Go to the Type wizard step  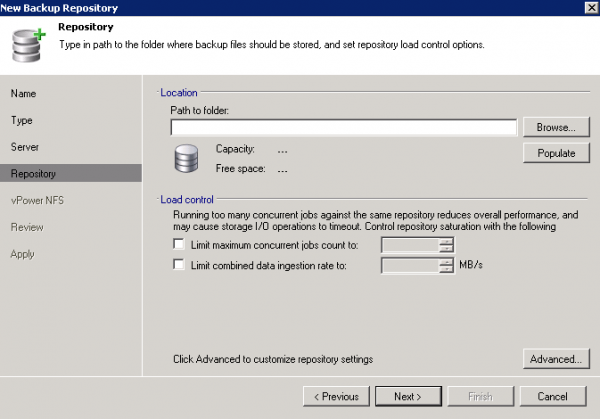(22, 120)
